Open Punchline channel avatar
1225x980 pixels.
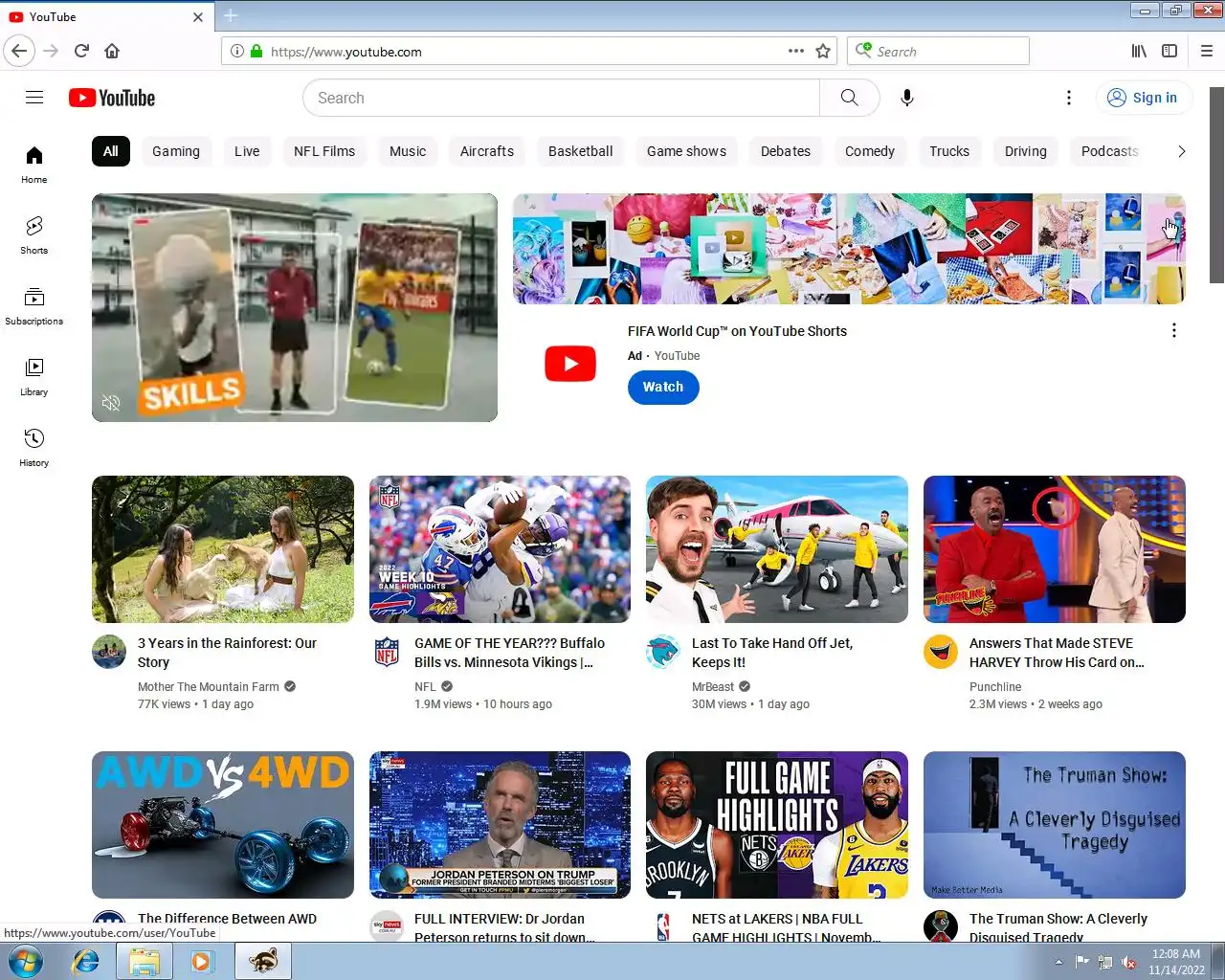941,652
